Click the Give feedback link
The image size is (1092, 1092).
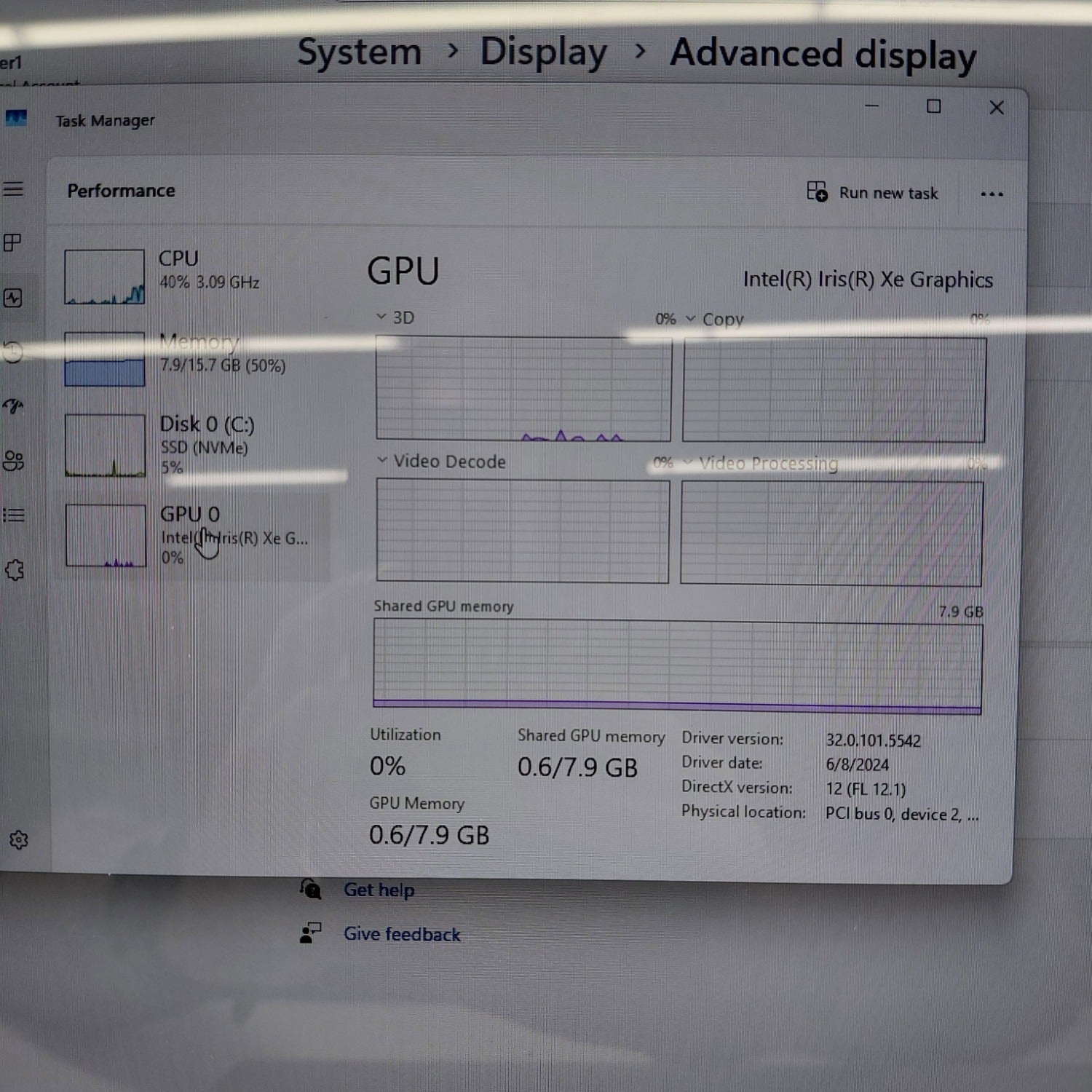coord(401,934)
